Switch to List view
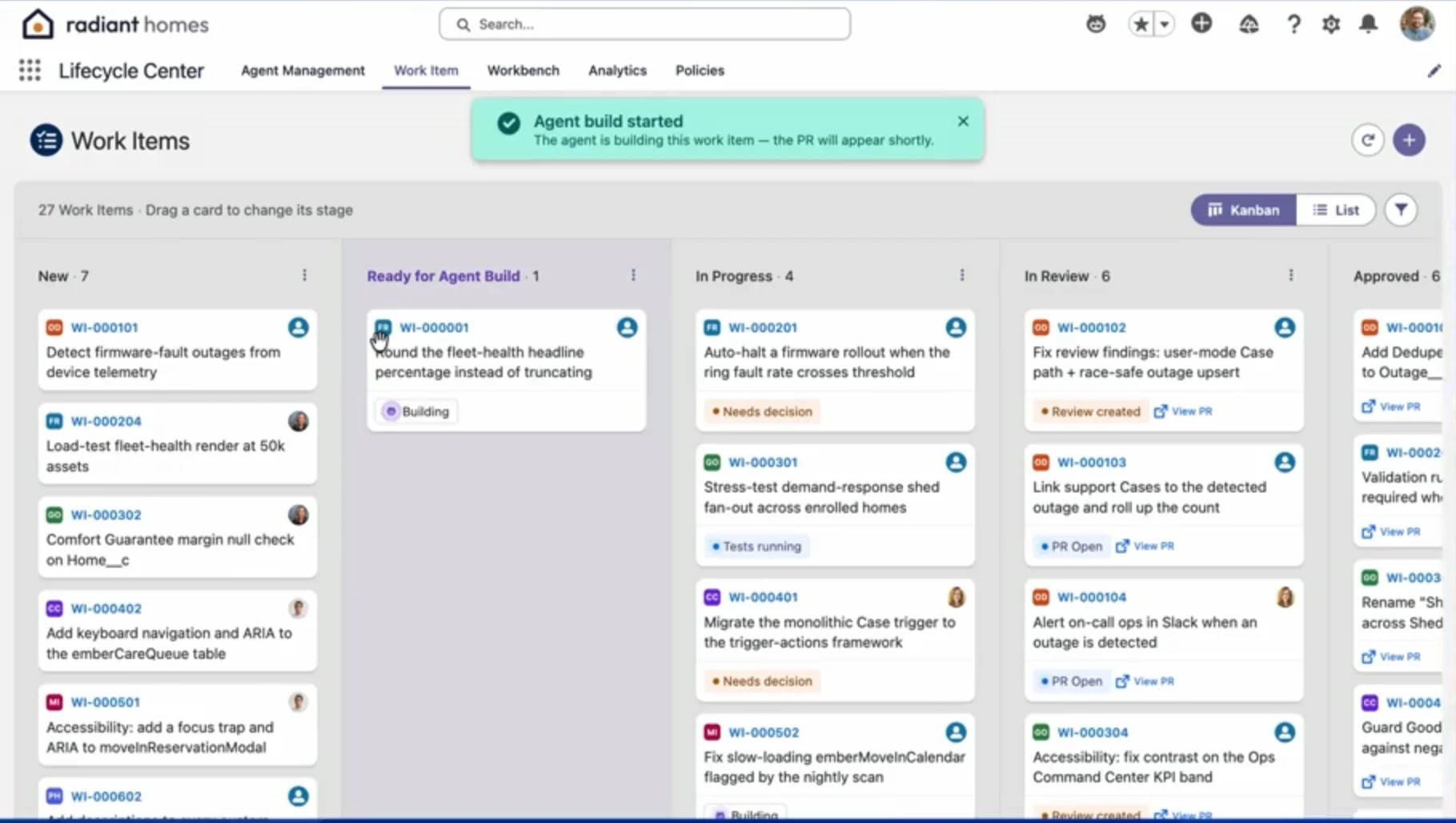 click(x=1336, y=210)
